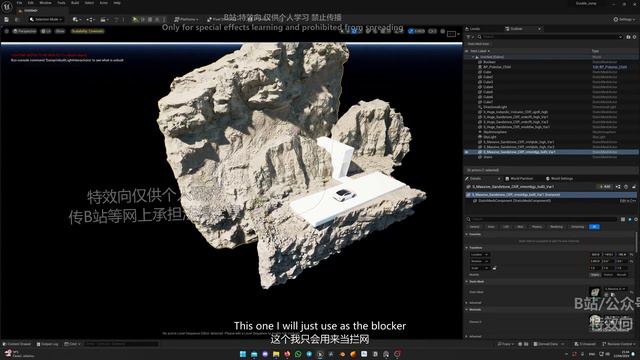The image size is (640, 360).
Task: Toggle the Scale lock icon
Action: coord(495,268)
